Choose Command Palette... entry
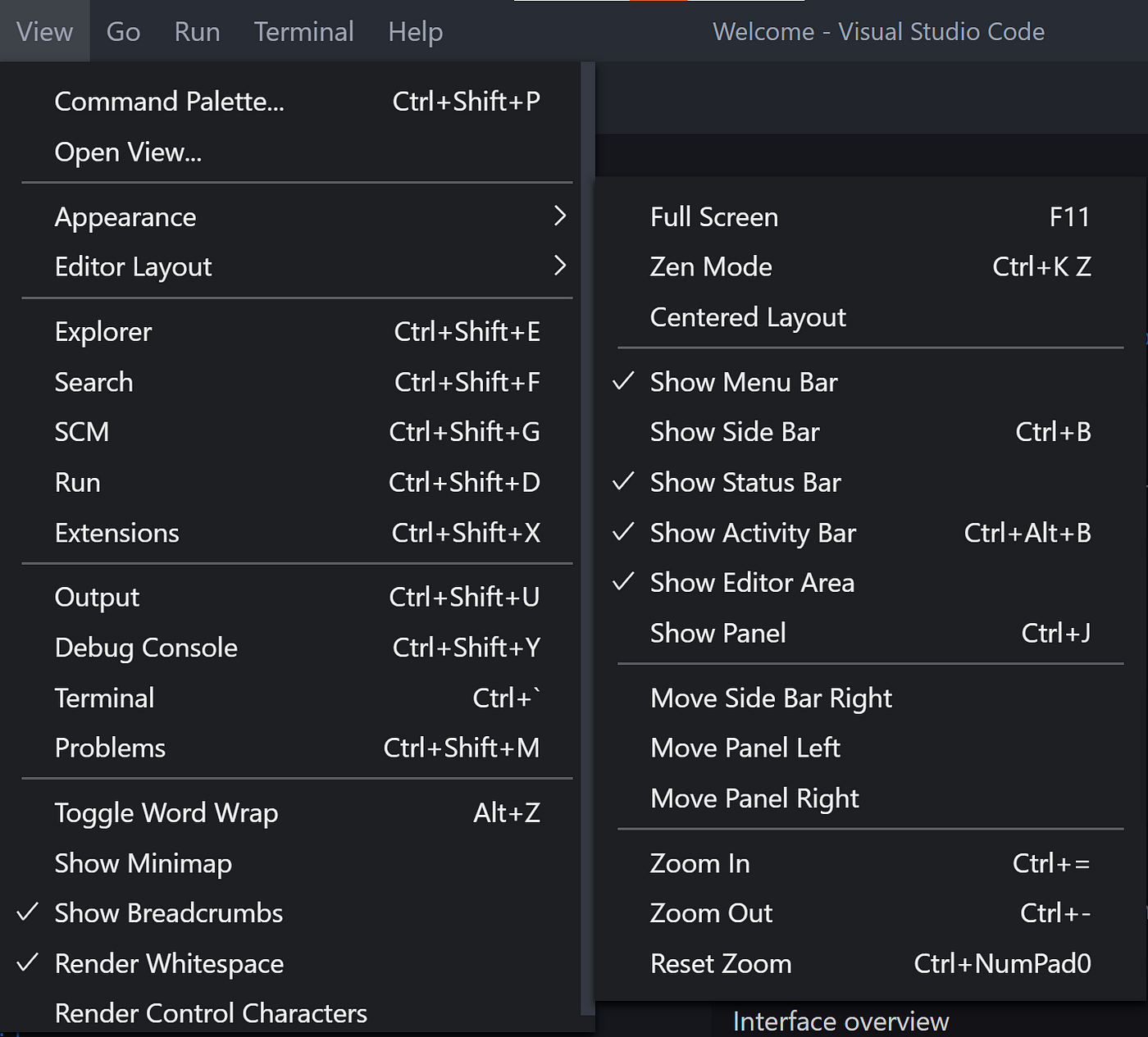1148x1037 pixels. [x=297, y=102]
